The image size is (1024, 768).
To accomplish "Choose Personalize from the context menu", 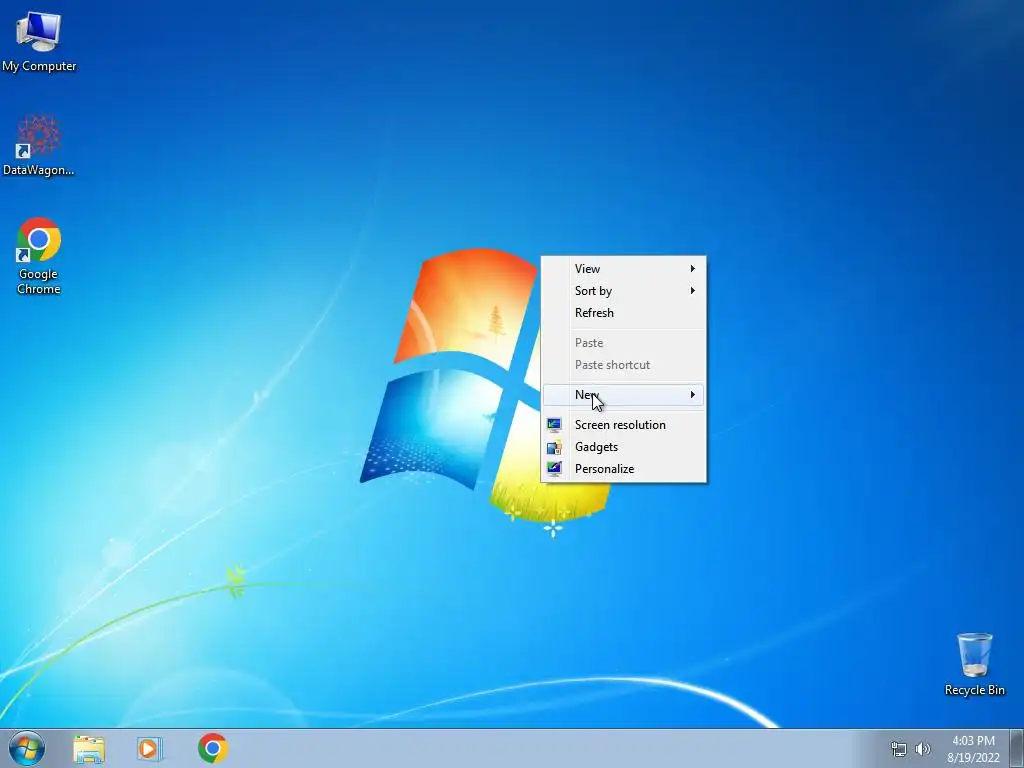I will 624,469.
